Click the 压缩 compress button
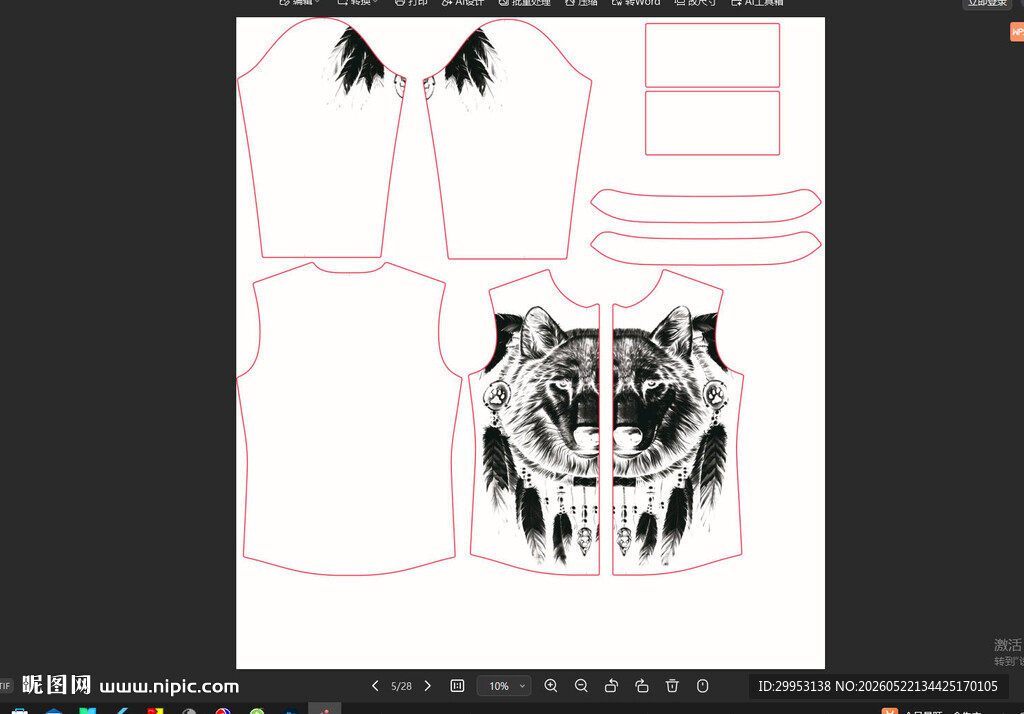Viewport: 1024px width, 714px height. (x=581, y=3)
